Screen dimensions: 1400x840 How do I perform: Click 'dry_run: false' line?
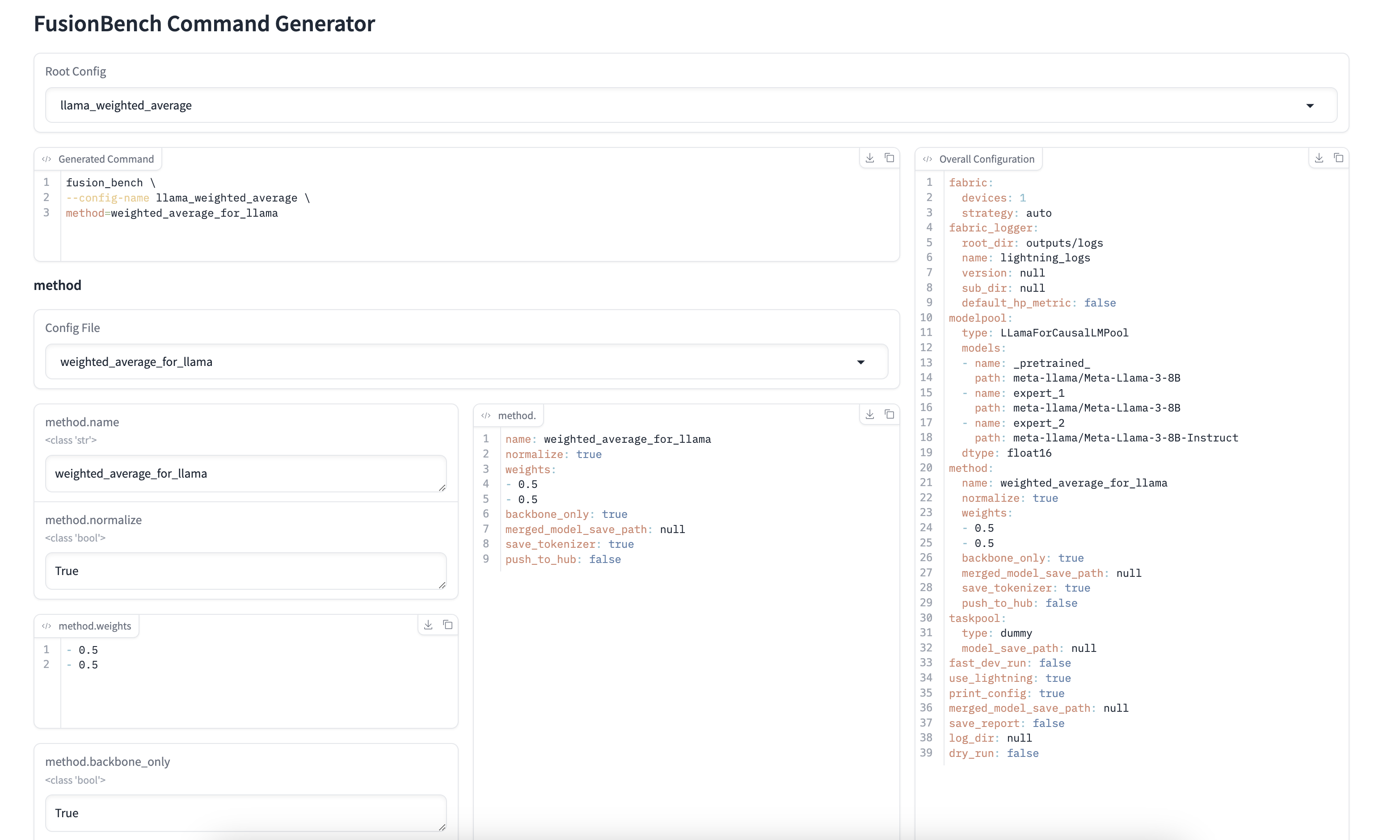pyautogui.click(x=994, y=753)
